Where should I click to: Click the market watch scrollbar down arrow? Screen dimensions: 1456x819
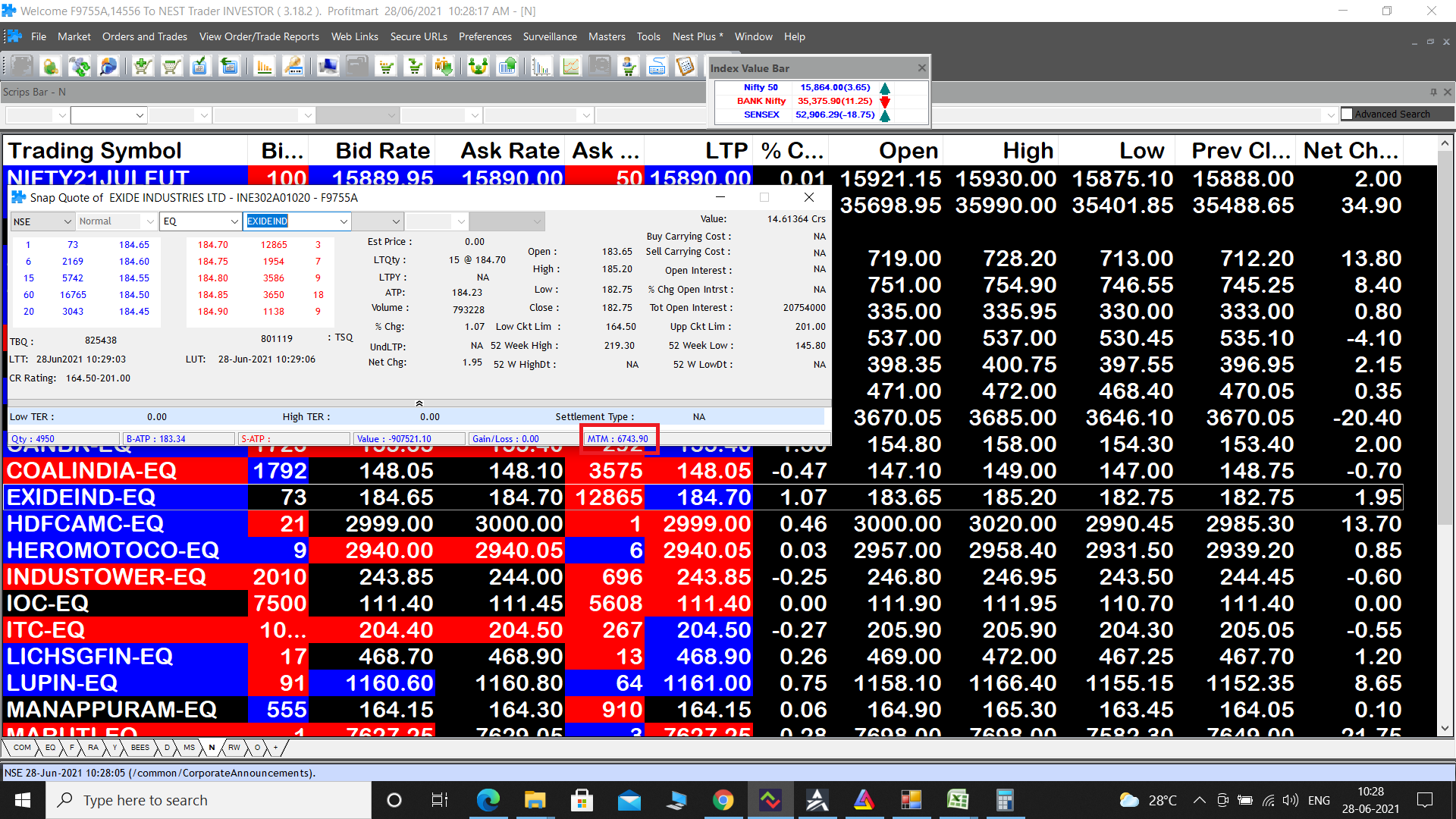(1445, 728)
